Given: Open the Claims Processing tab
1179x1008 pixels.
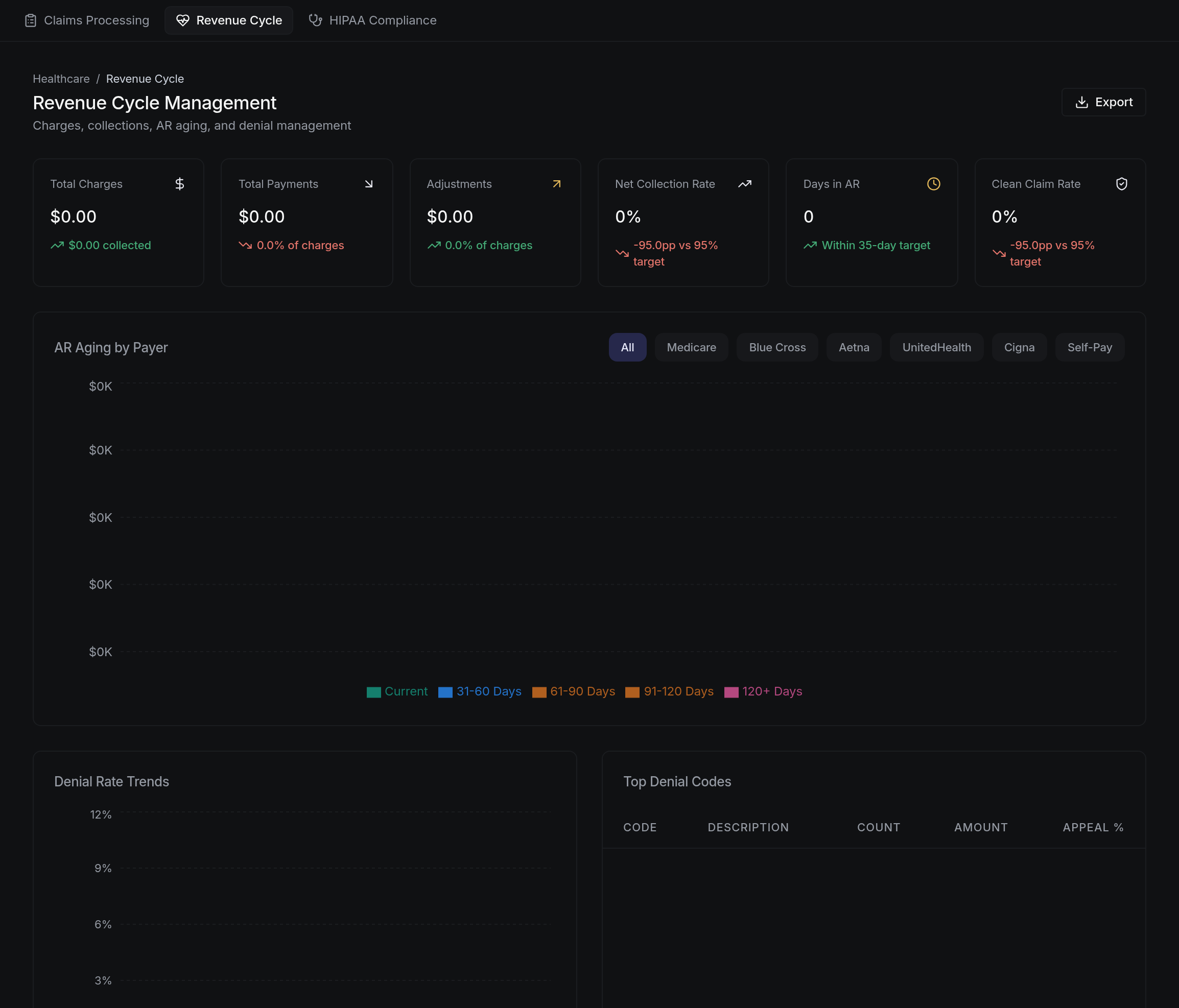Looking at the screenshot, I should [x=87, y=20].
